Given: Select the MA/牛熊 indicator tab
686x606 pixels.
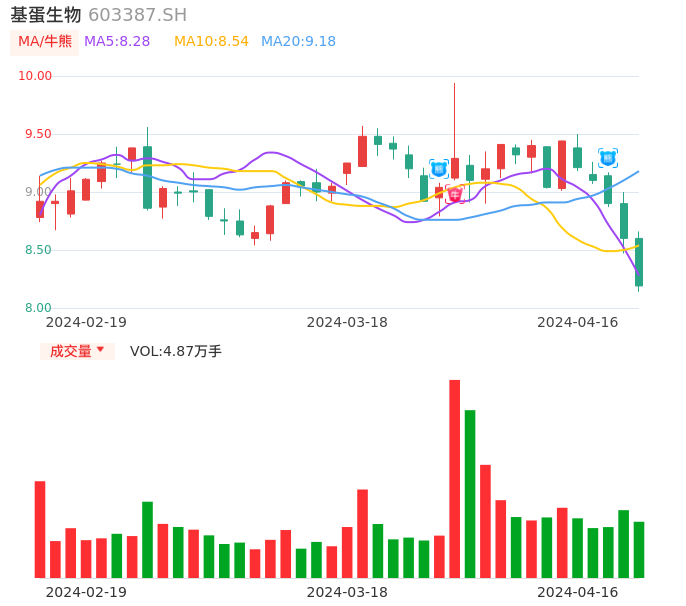Looking at the screenshot, I should pos(44,42).
